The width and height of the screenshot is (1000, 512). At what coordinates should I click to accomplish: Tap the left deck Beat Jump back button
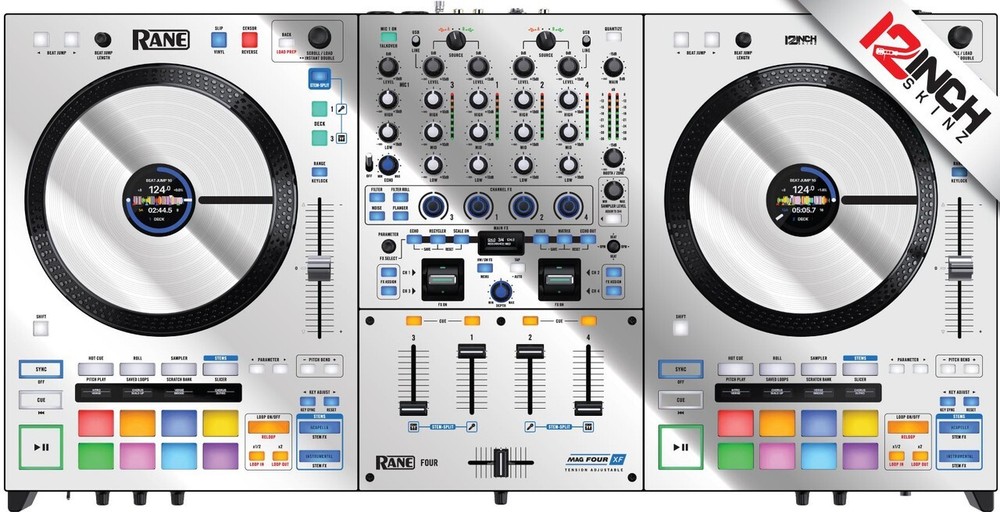[41, 40]
